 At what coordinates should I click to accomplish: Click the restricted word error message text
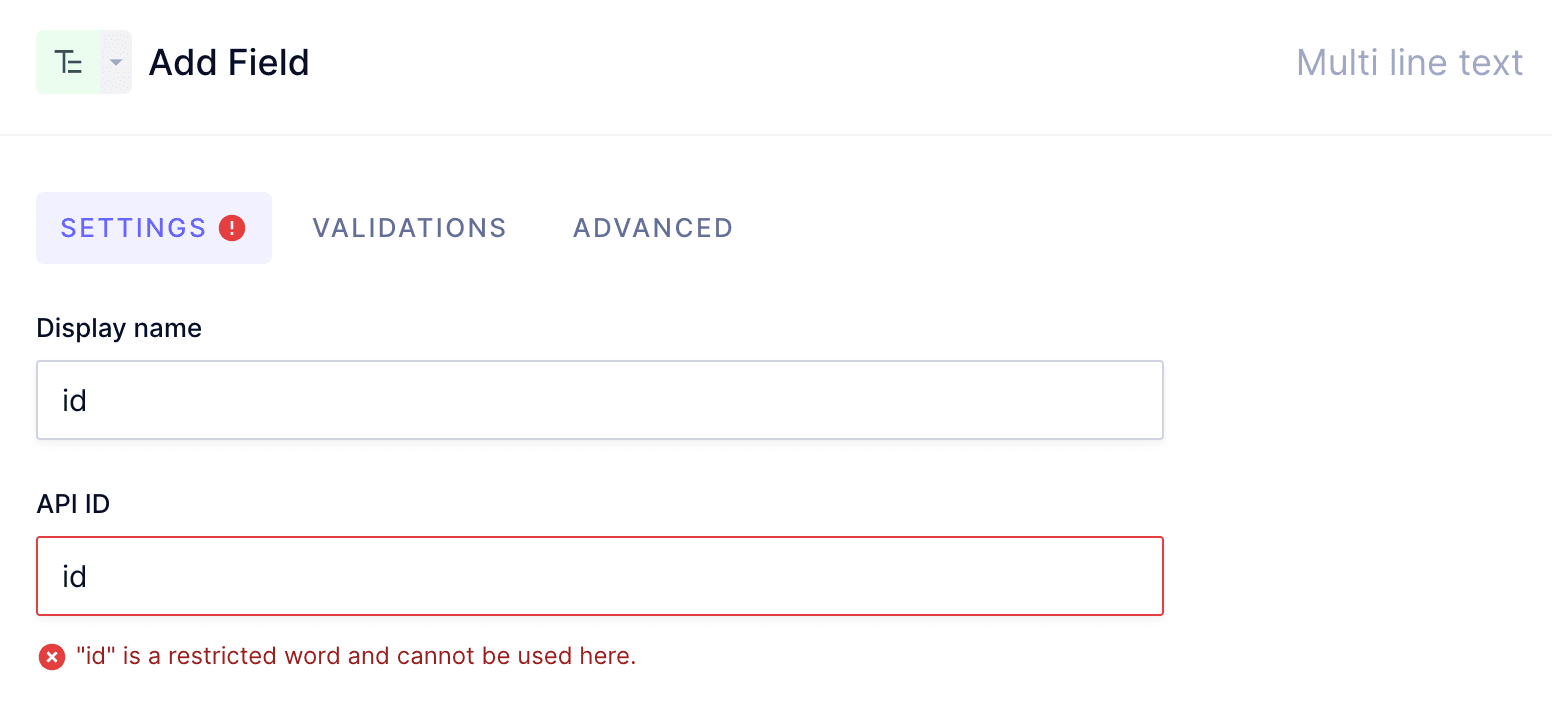355,655
